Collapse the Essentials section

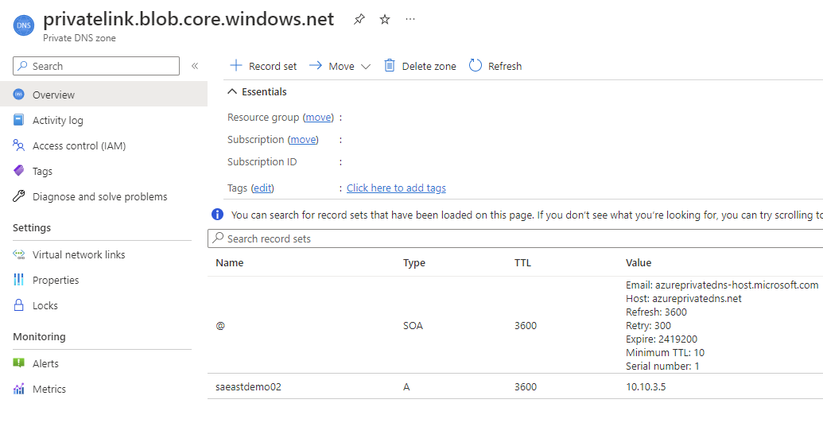pos(232,92)
